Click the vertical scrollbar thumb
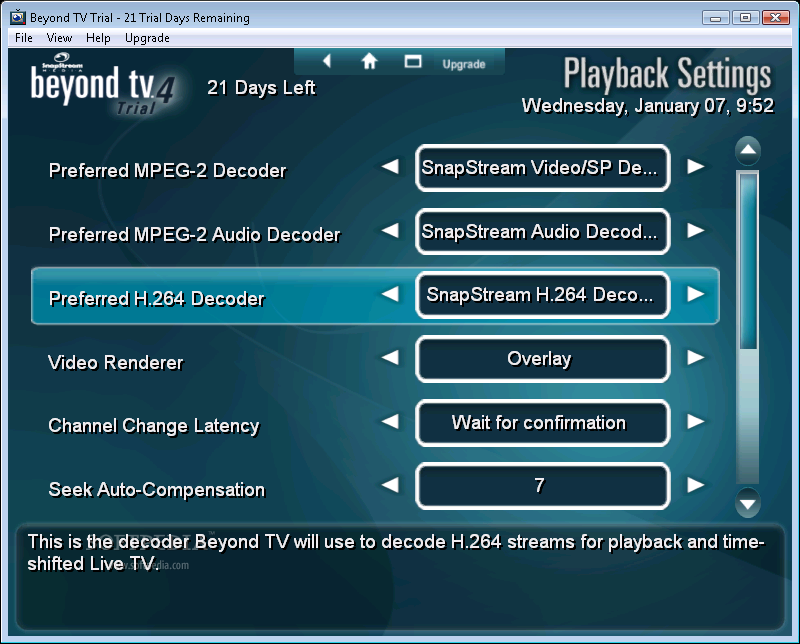Viewport: 800px width, 644px height. [x=748, y=260]
